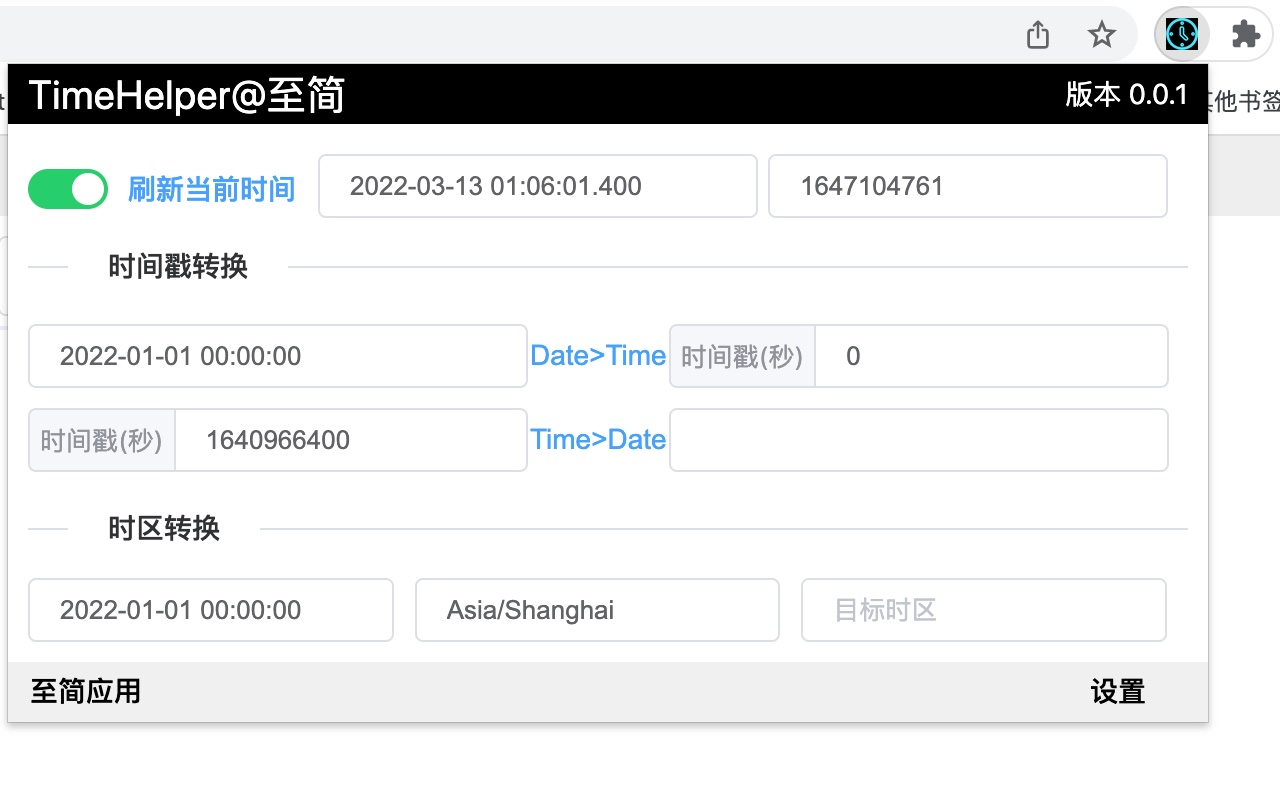The image size is (1280, 800).
Task: Click the 时间戳(秒) result field showing 0
Action: click(x=991, y=356)
